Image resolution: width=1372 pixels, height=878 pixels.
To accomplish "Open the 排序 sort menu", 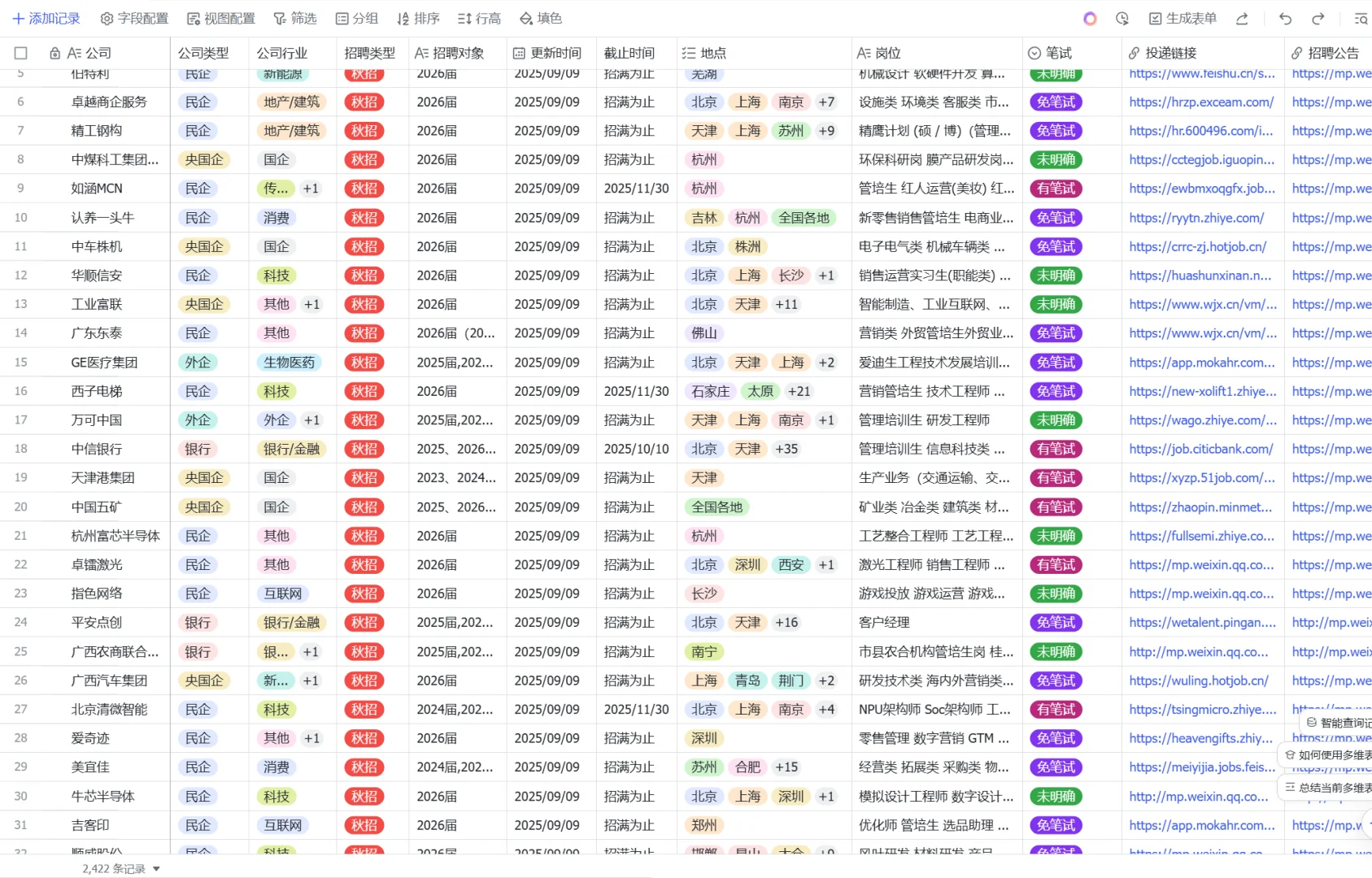I will point(418,19).
